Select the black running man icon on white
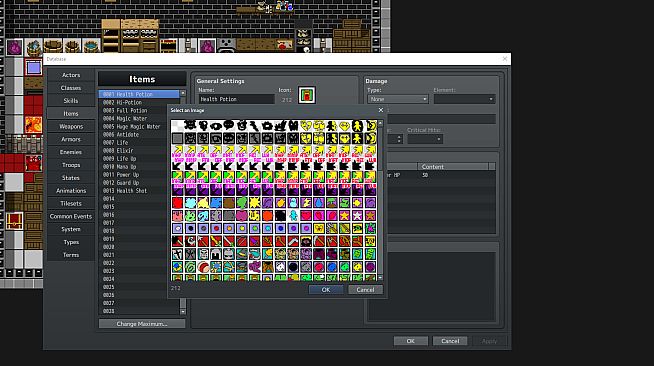The width and height of the screenshot is (654, 366). [332, 125]
